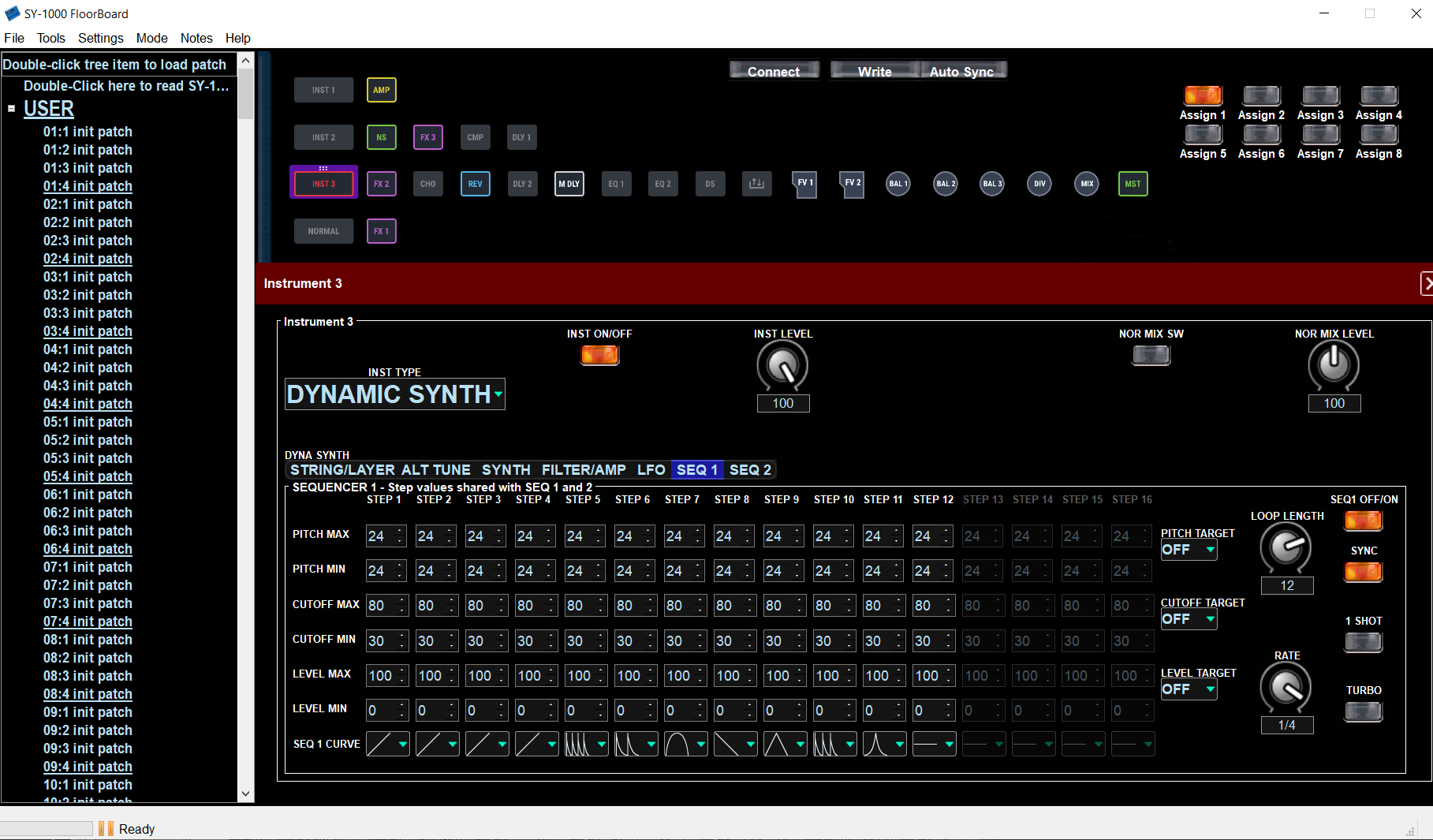Collapse the USER tree node
The width and height of the screenshot is (1433, 840).
point(11,109)
